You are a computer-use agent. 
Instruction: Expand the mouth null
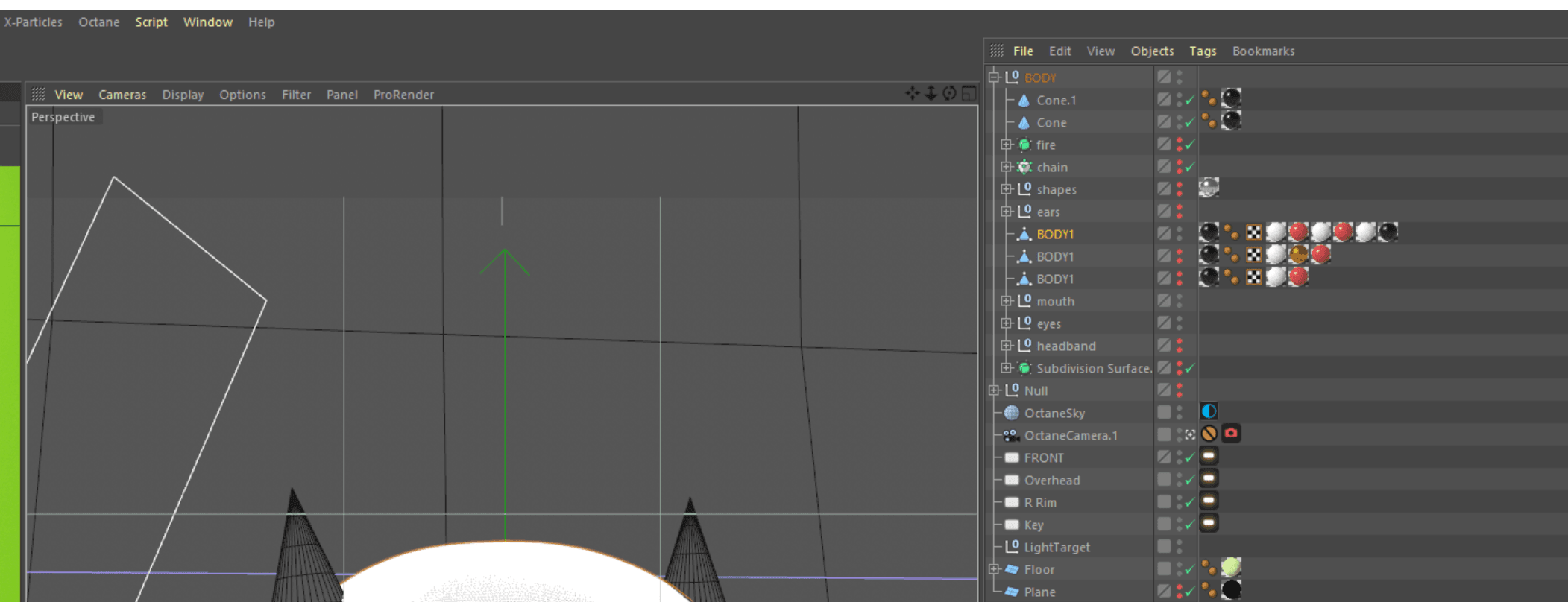1006,301
